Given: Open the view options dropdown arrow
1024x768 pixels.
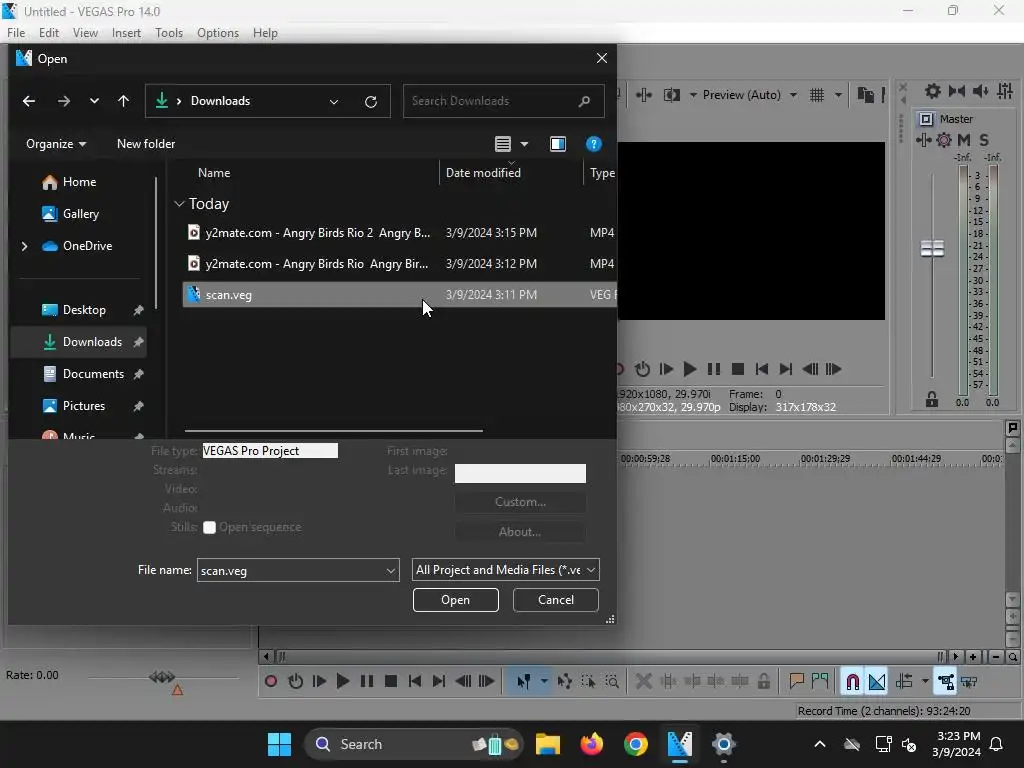Looking at the screenshot, I should (x=524, y=144).
